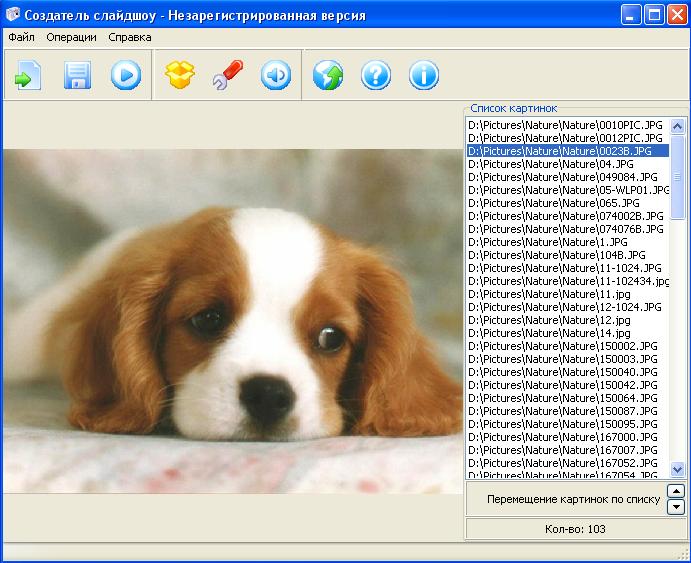Click the globe with green arrow icon

click(328, 76)
